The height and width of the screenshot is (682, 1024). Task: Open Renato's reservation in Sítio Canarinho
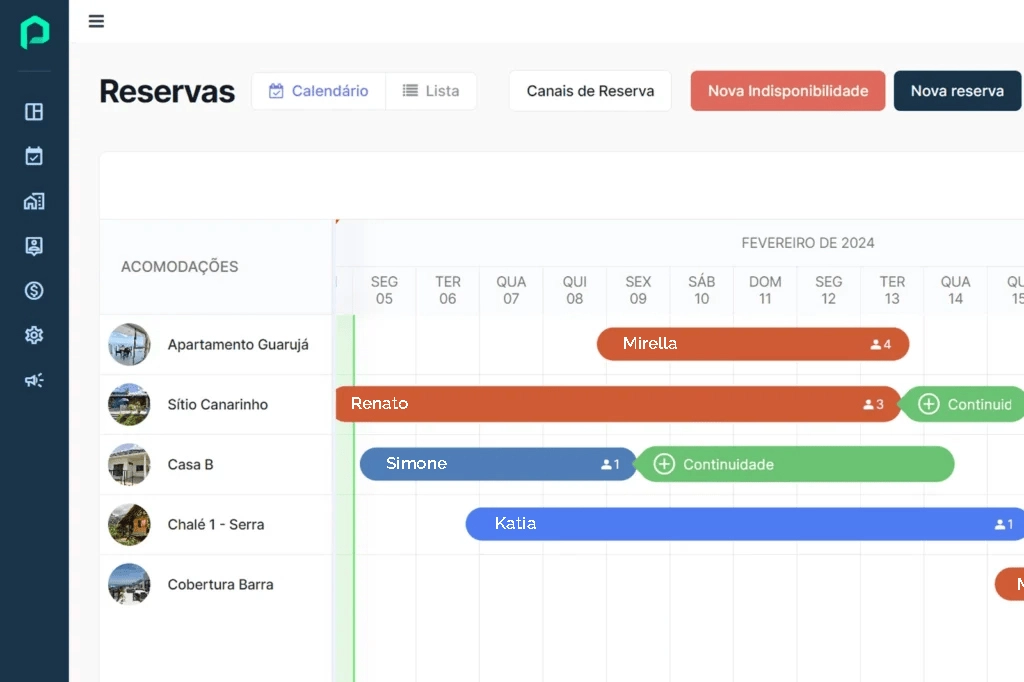[x=610, y=404]
